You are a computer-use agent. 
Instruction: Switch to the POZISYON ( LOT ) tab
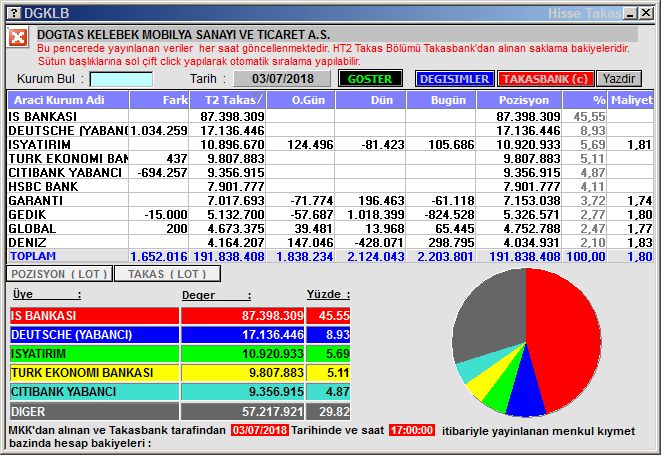tap(59, 274)
